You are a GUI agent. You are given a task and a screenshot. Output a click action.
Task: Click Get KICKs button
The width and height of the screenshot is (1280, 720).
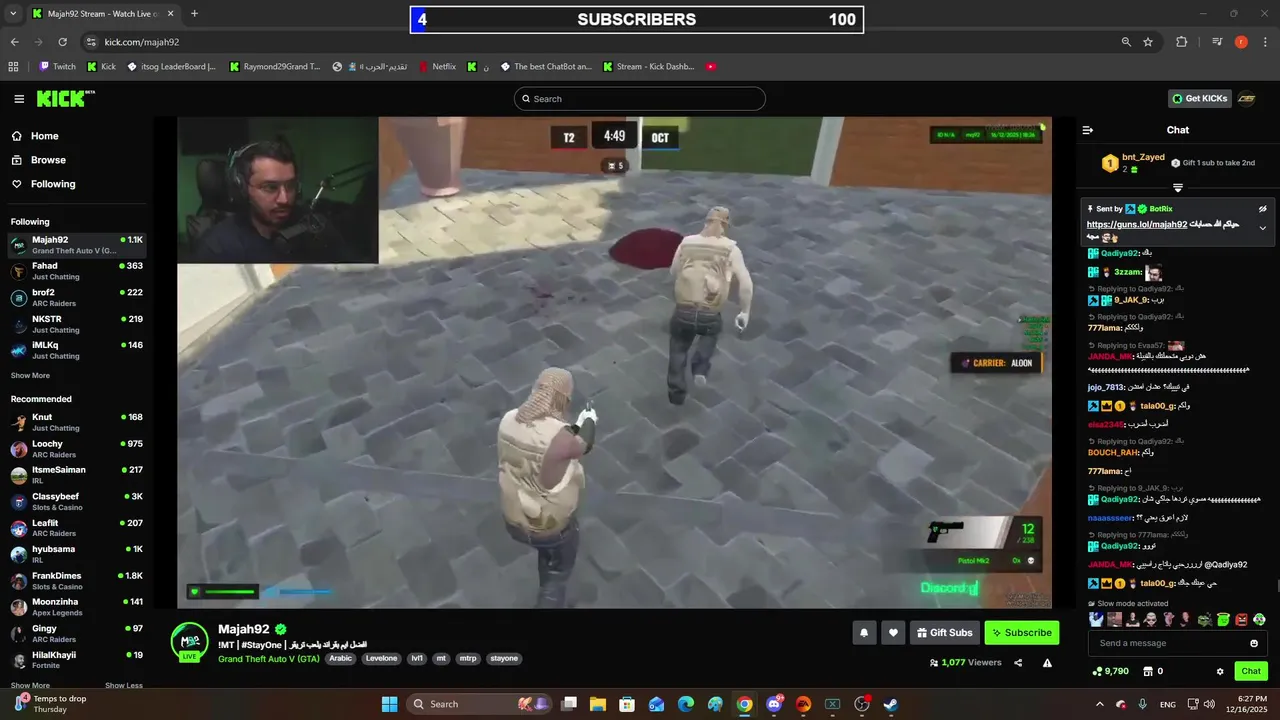pos(1199,98)
